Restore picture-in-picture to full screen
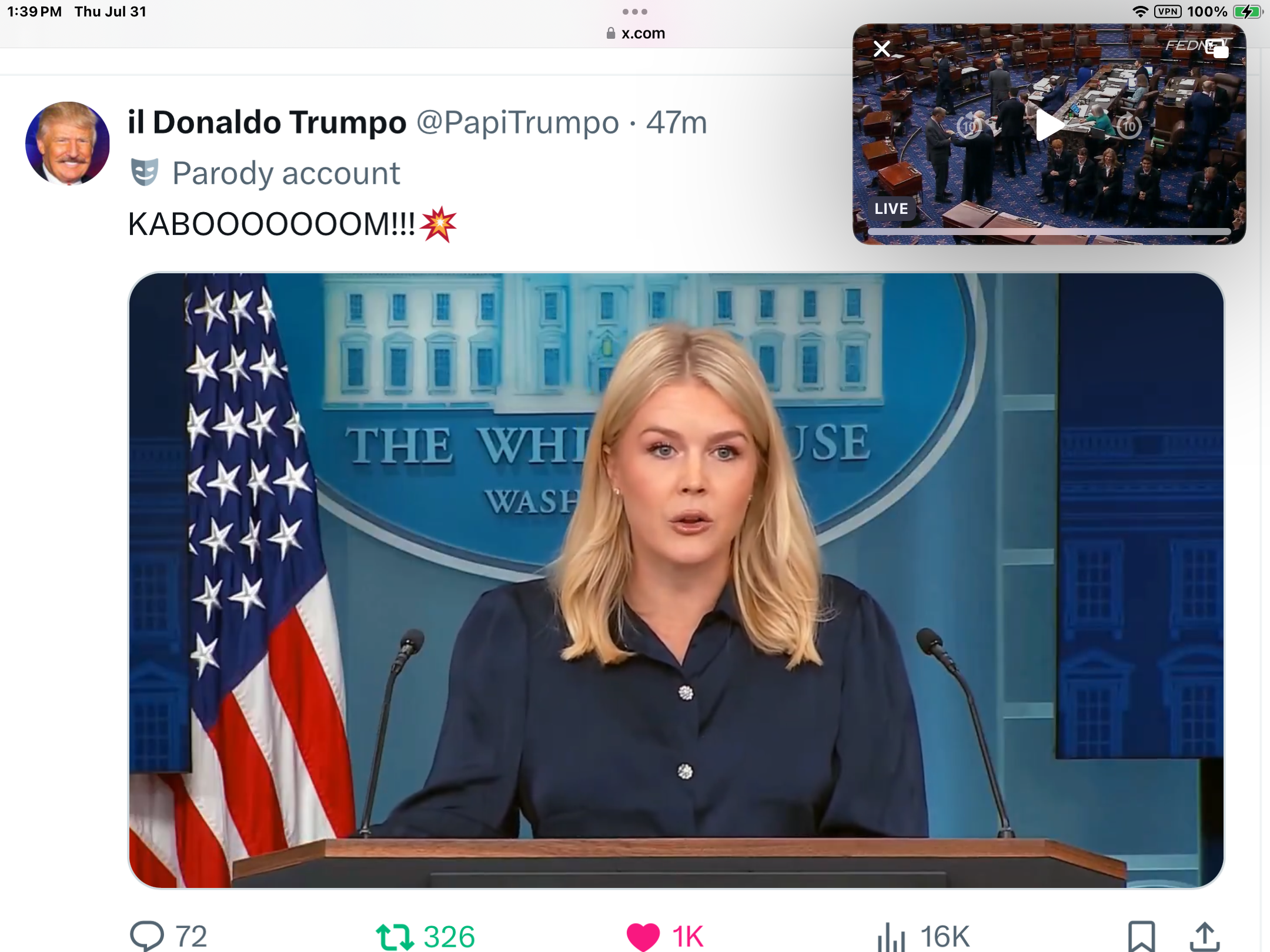This screenshot has width=1270, height=952. pyautogui.click(x=1216, y=49)
